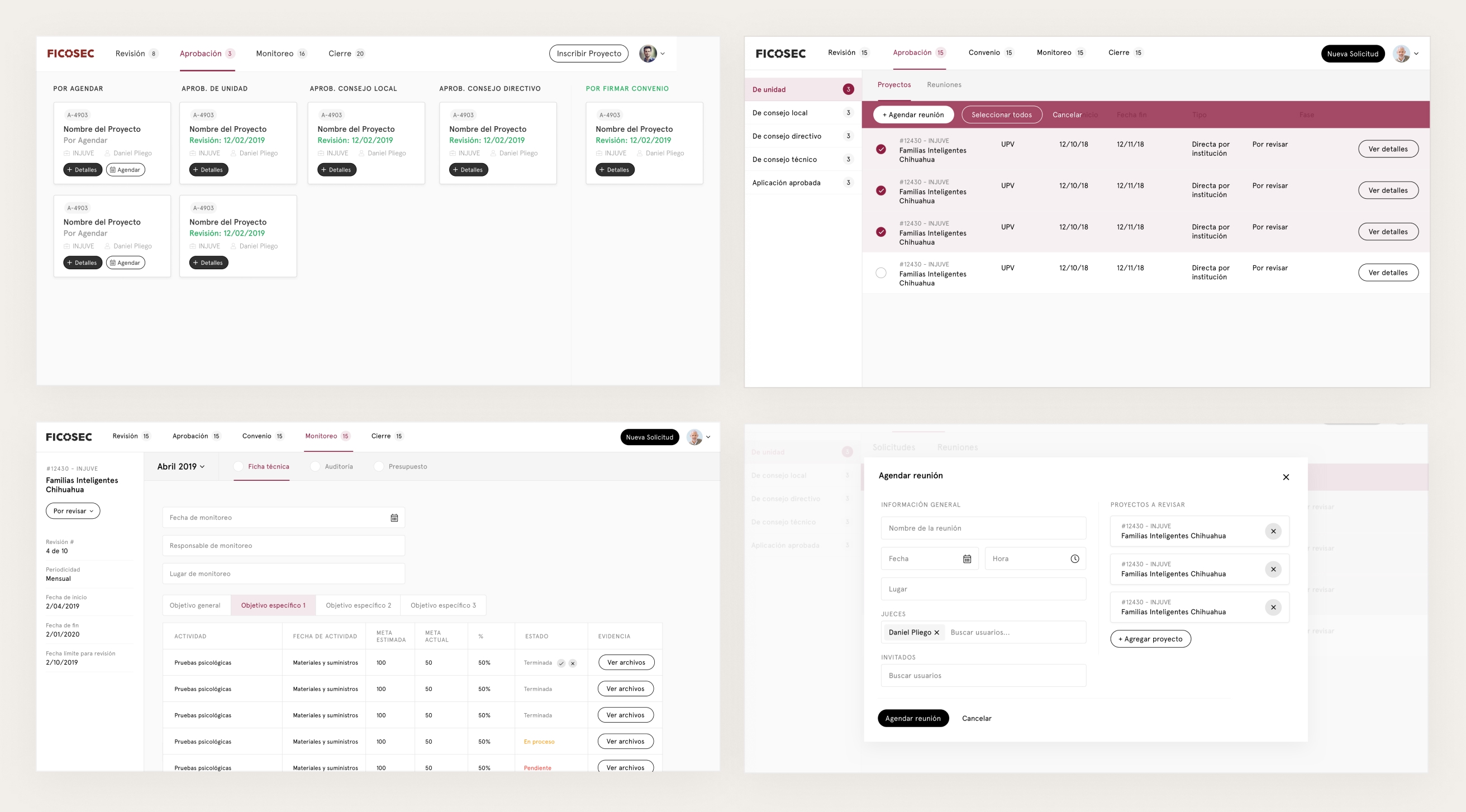Click the Nombre de la reunión field

point(983,528)
